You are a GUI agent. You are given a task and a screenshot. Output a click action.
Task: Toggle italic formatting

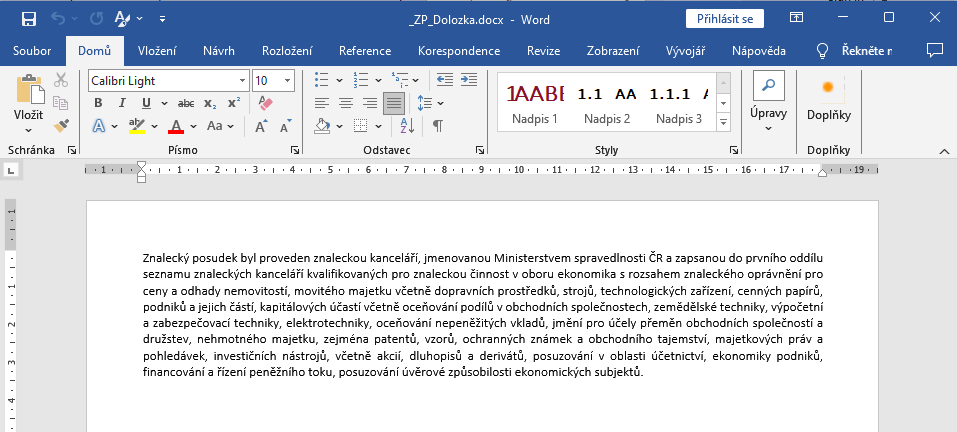(121, 103)
